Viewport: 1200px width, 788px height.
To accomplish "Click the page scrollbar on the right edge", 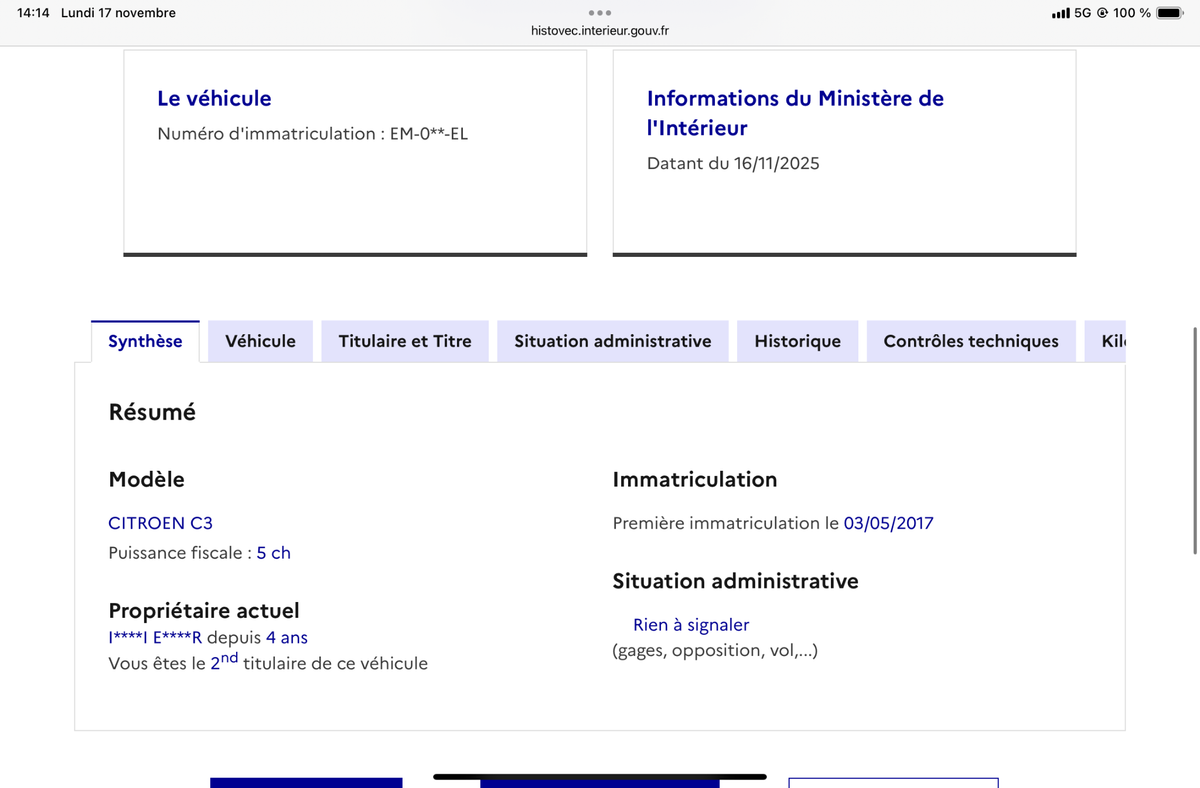I will coord(1194,440).
